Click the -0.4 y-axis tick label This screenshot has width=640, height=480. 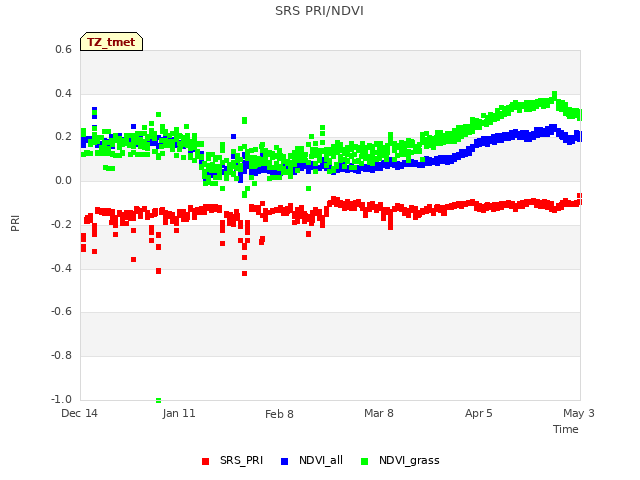coord(62,268)
